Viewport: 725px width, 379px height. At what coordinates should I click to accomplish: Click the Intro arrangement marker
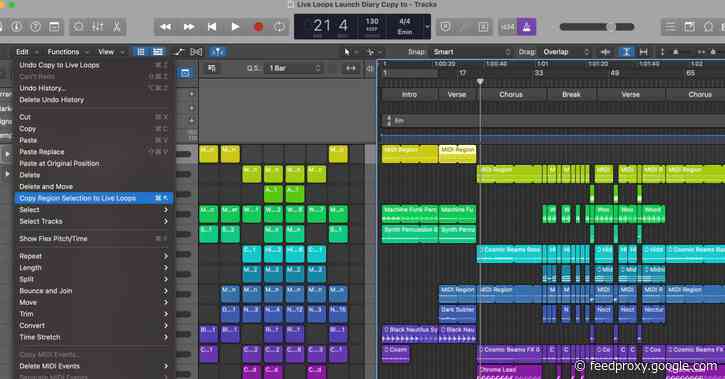tap(409, 94)
